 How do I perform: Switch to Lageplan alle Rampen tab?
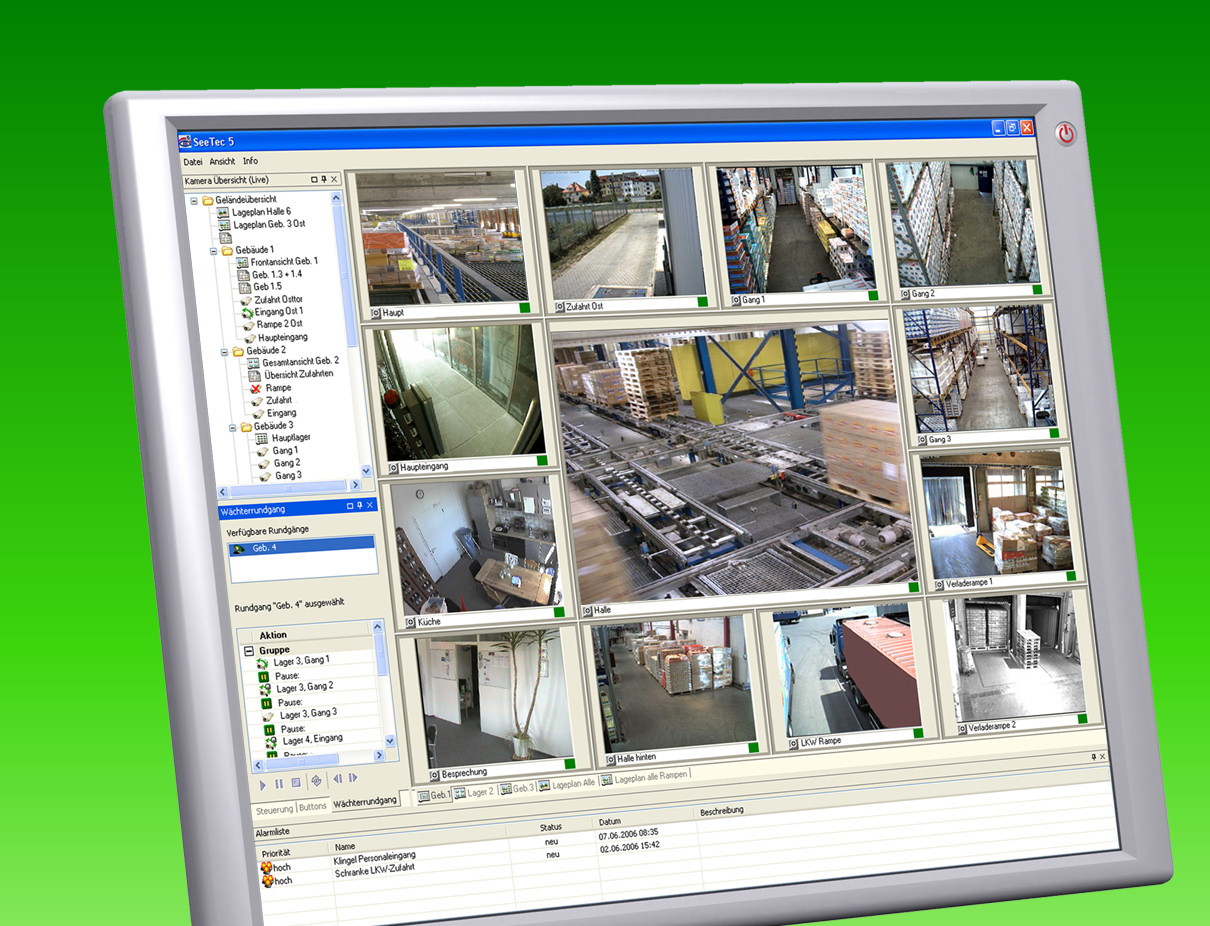[643, 777]
